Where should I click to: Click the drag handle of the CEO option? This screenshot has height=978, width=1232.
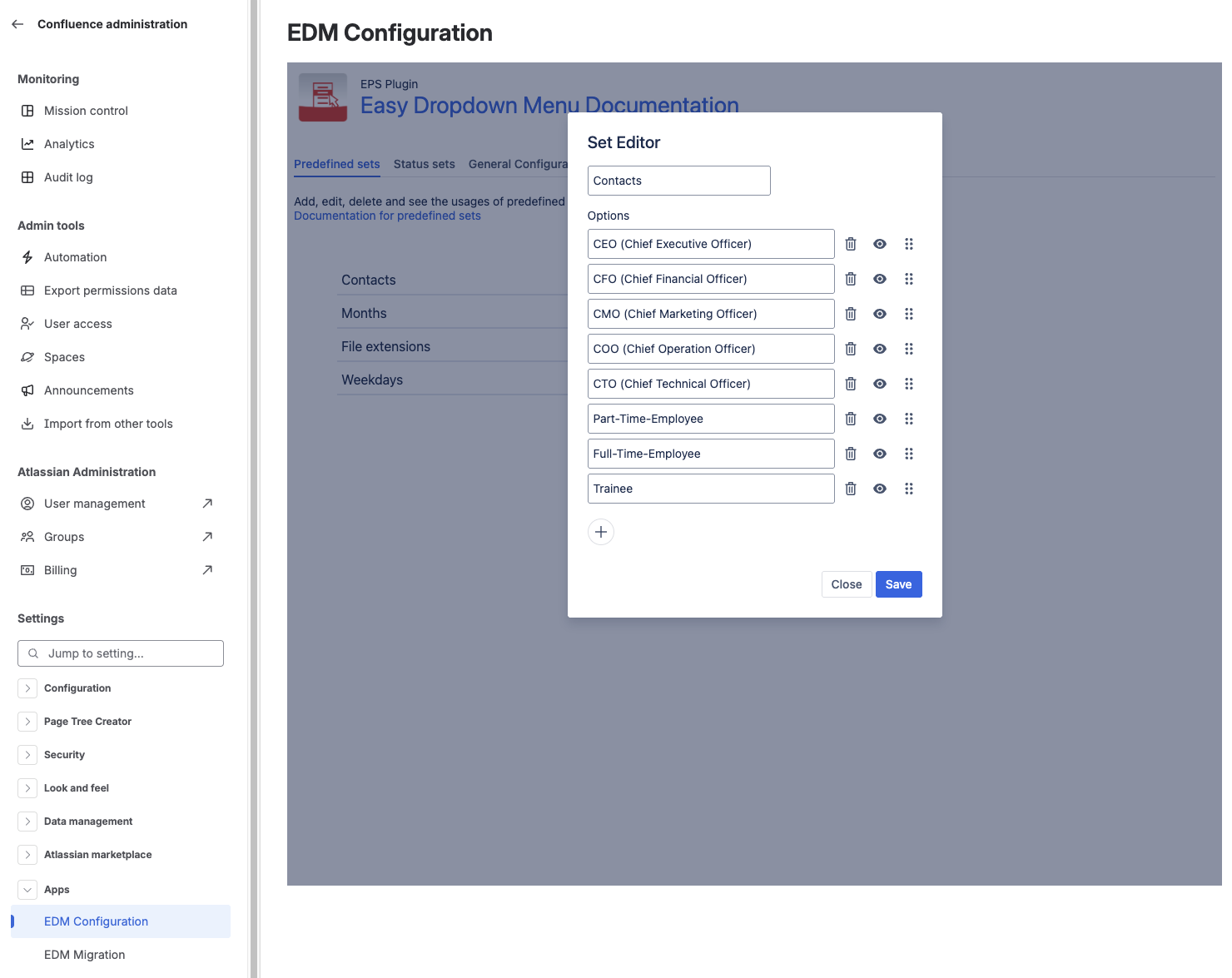[x=909, y=244]
